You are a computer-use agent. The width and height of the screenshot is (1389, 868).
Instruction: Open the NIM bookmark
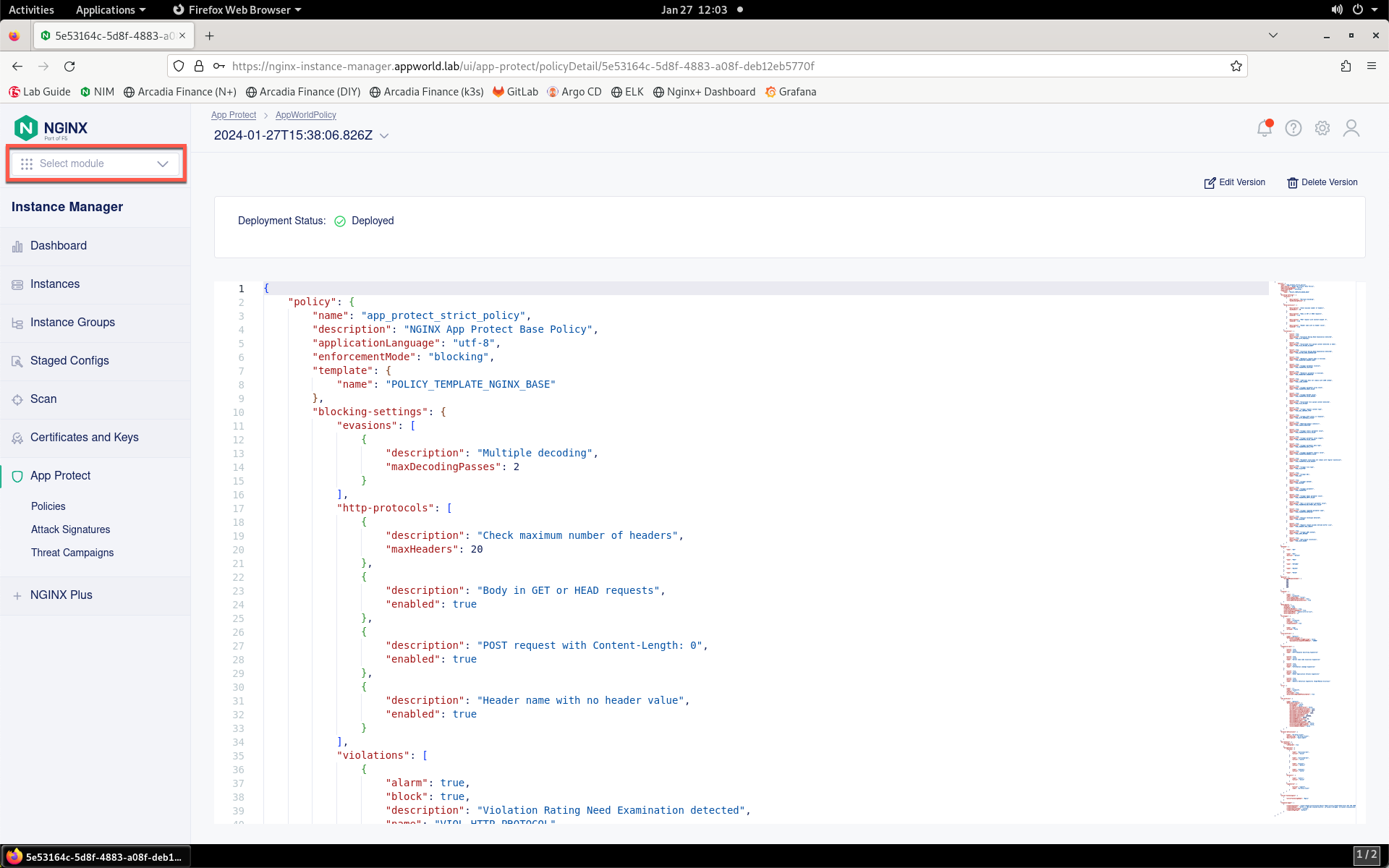[x=98, y=92]
